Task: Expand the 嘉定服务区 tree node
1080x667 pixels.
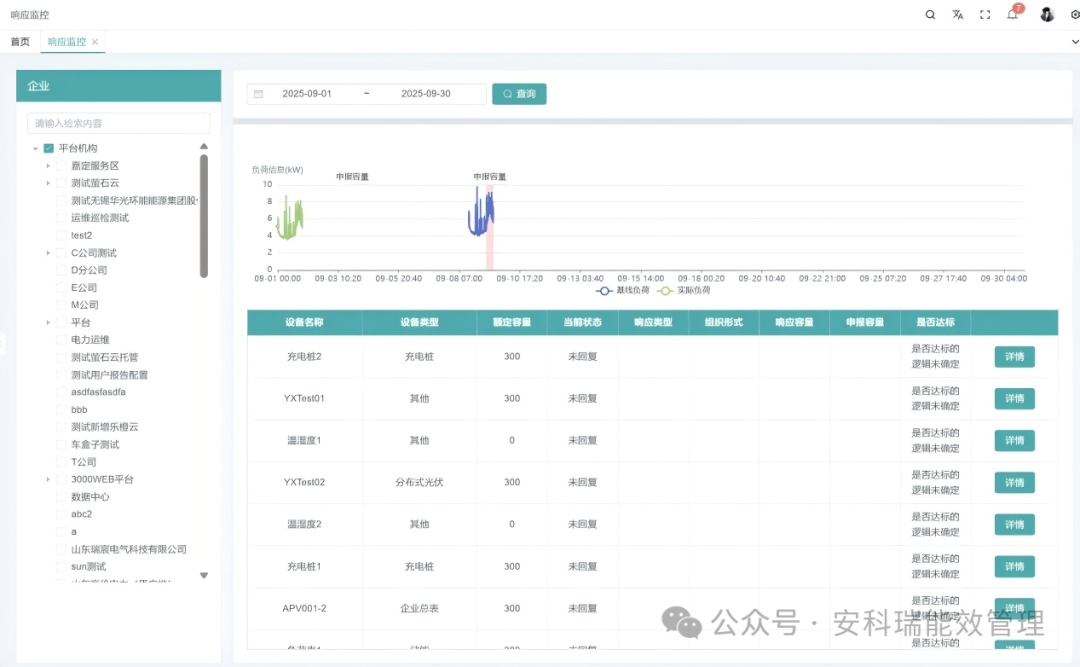Action: (48, 166)
